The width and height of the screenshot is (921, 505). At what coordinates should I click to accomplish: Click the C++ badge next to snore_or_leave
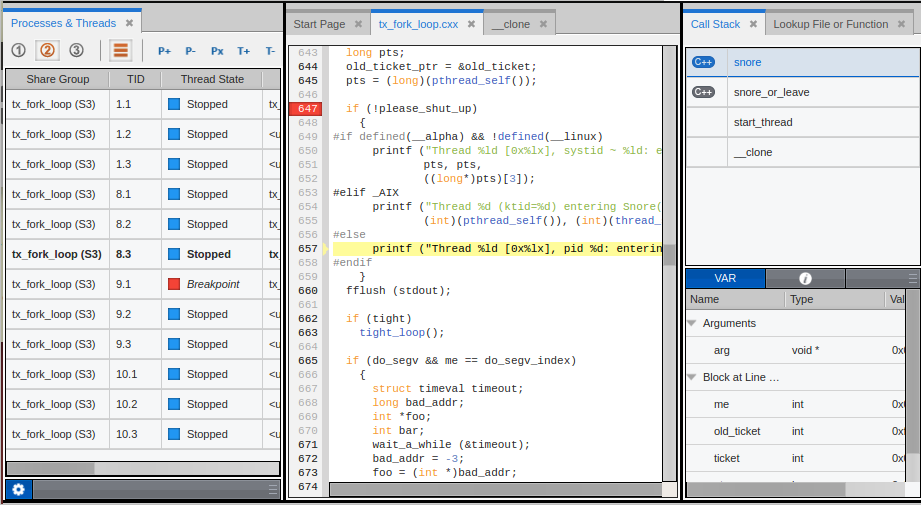click(704, 92)
